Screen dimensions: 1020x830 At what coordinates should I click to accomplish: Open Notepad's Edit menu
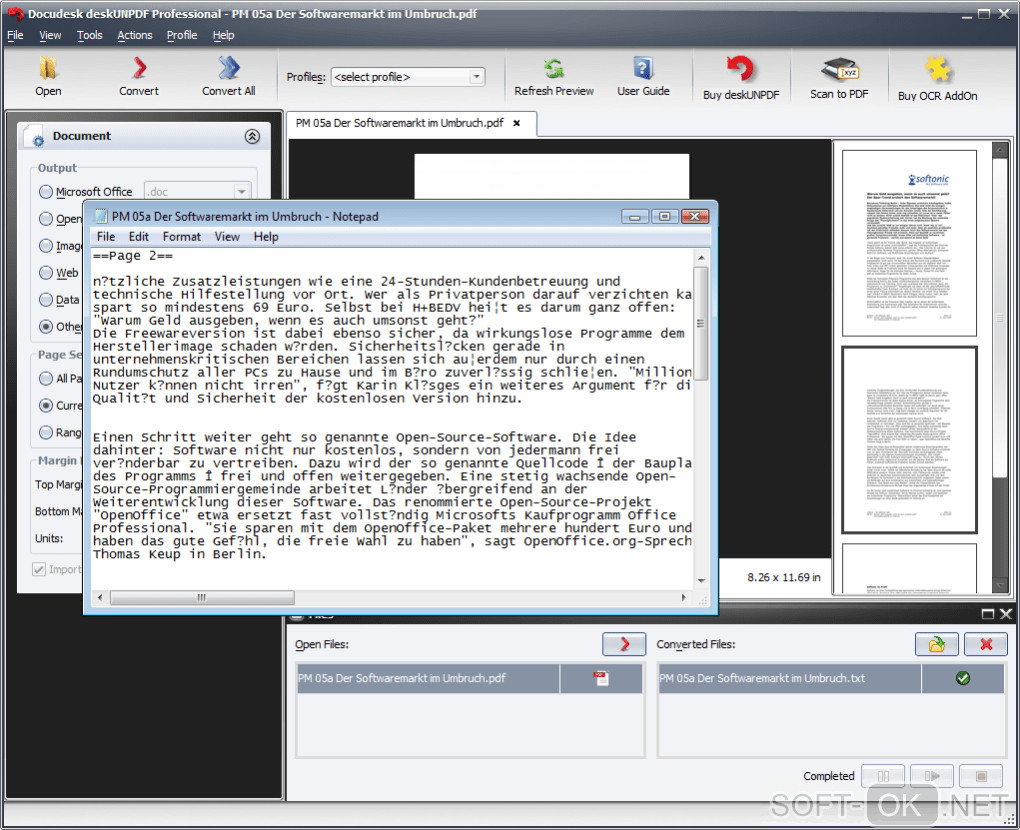139,237
